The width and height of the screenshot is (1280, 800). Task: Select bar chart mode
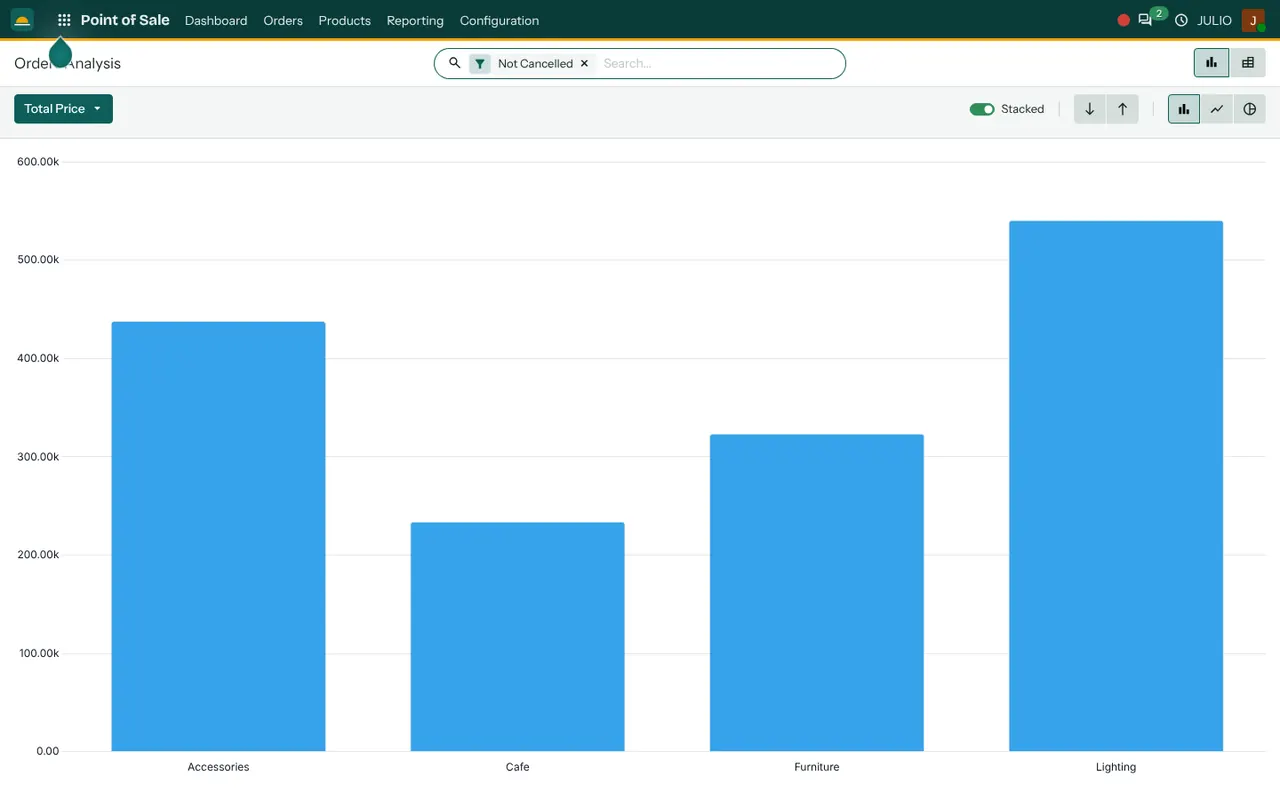point(1184,109)
